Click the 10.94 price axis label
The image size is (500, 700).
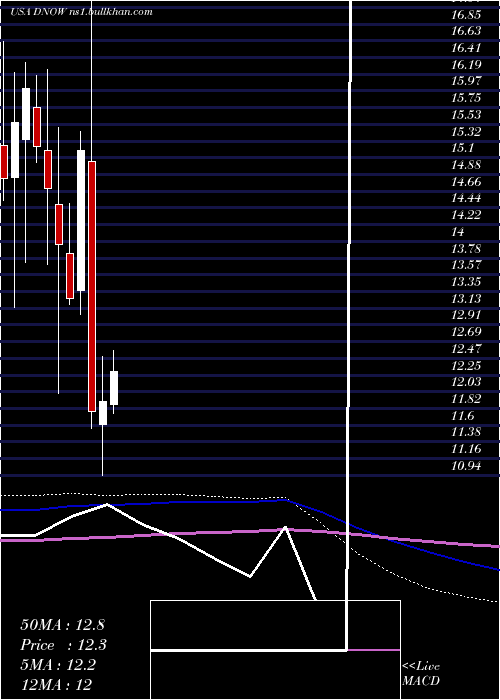coord(466,466)
